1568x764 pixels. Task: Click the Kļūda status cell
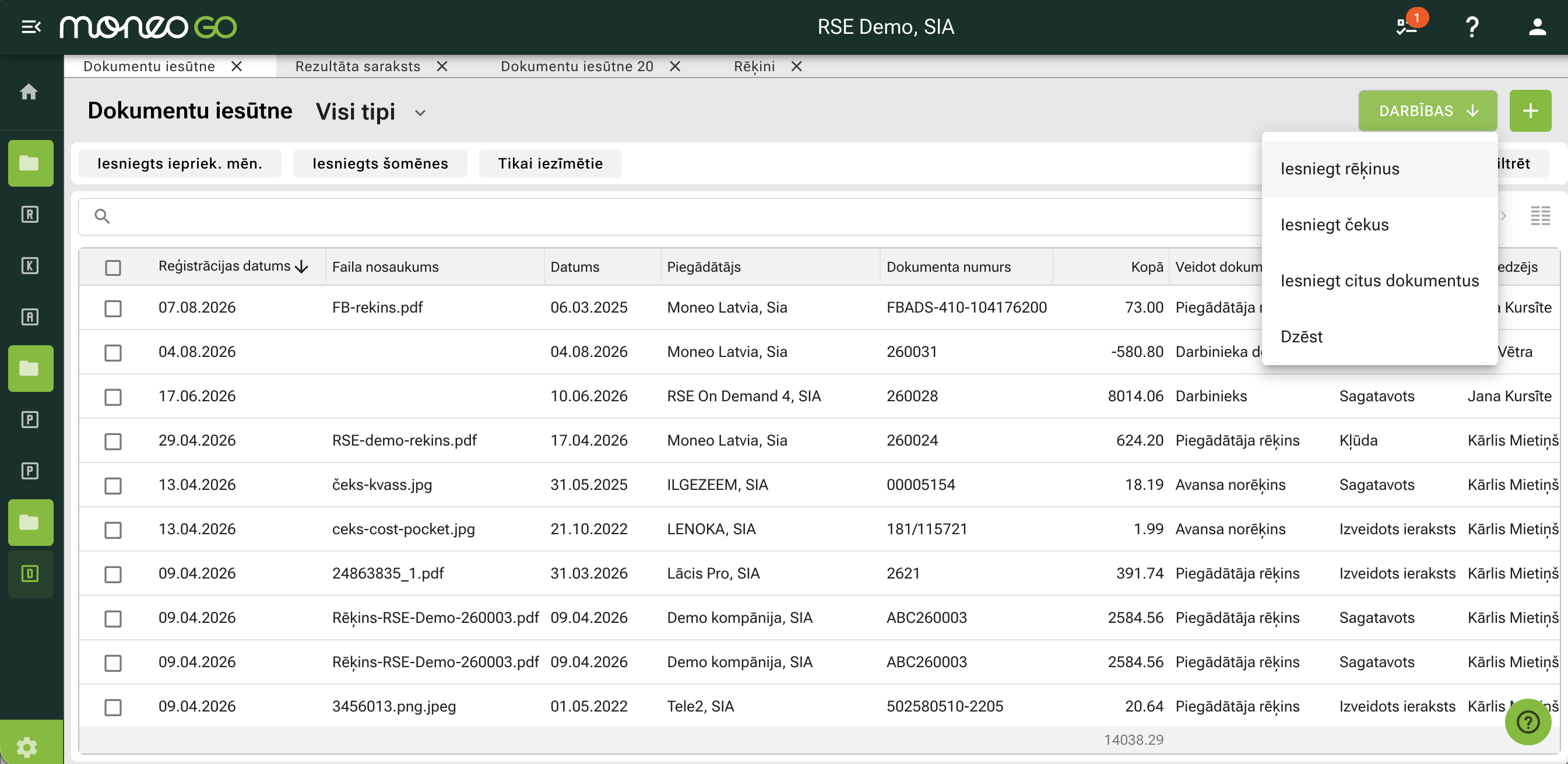pos(1358,440)
